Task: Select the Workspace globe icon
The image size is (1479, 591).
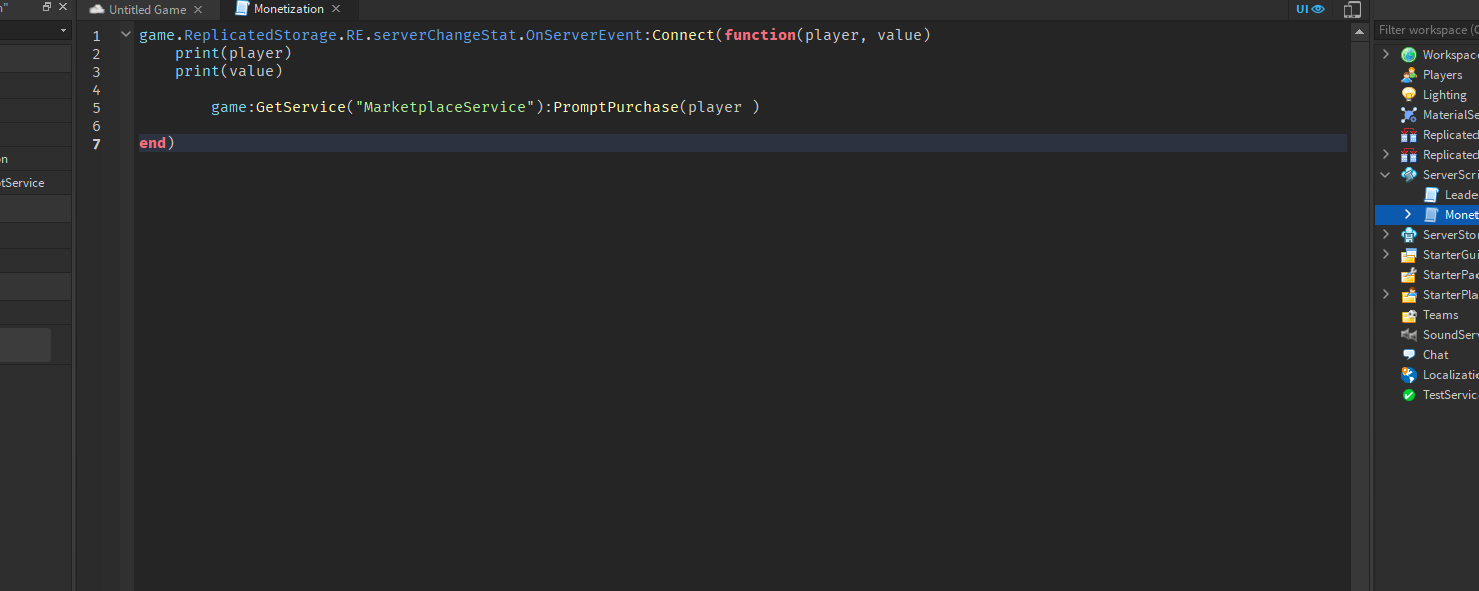Action: click(1409, 54)
